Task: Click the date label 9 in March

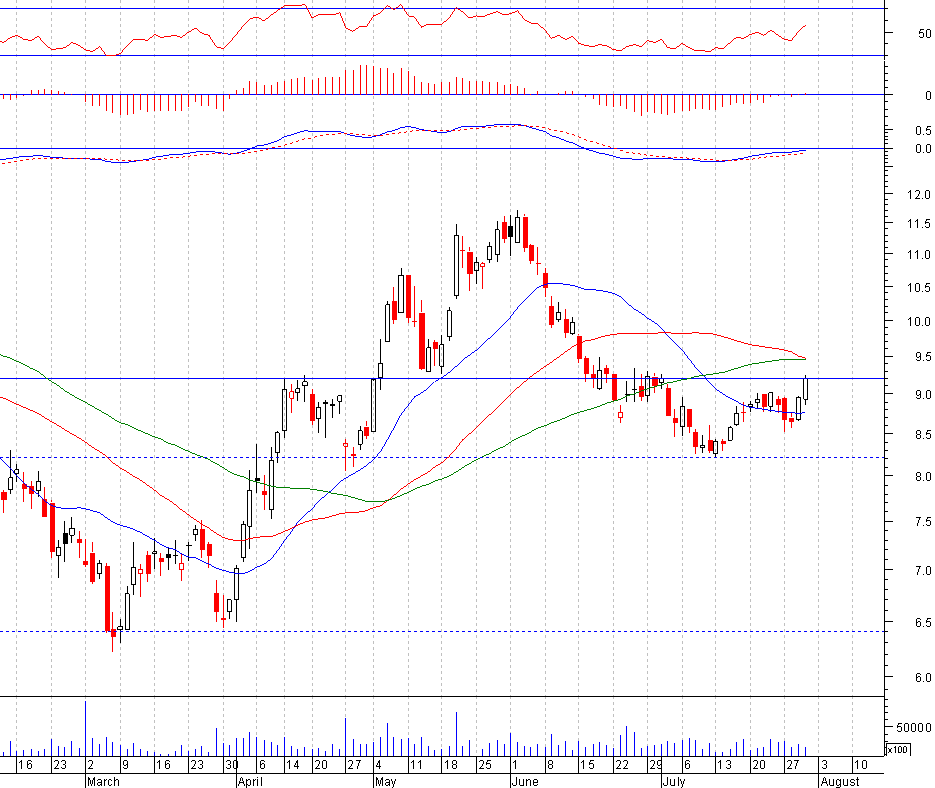Action: 125,765
